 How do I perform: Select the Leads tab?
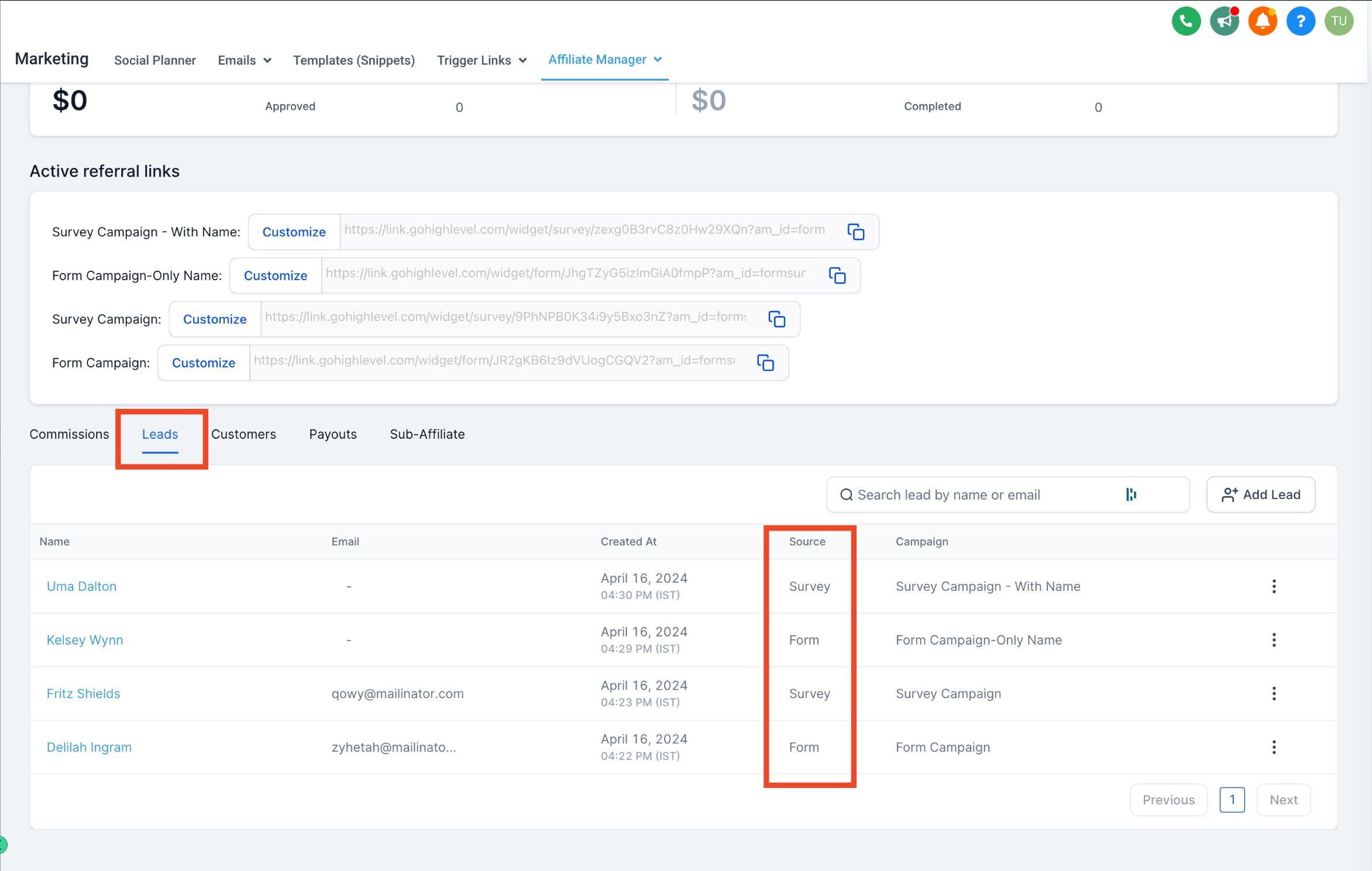[160, 434]
